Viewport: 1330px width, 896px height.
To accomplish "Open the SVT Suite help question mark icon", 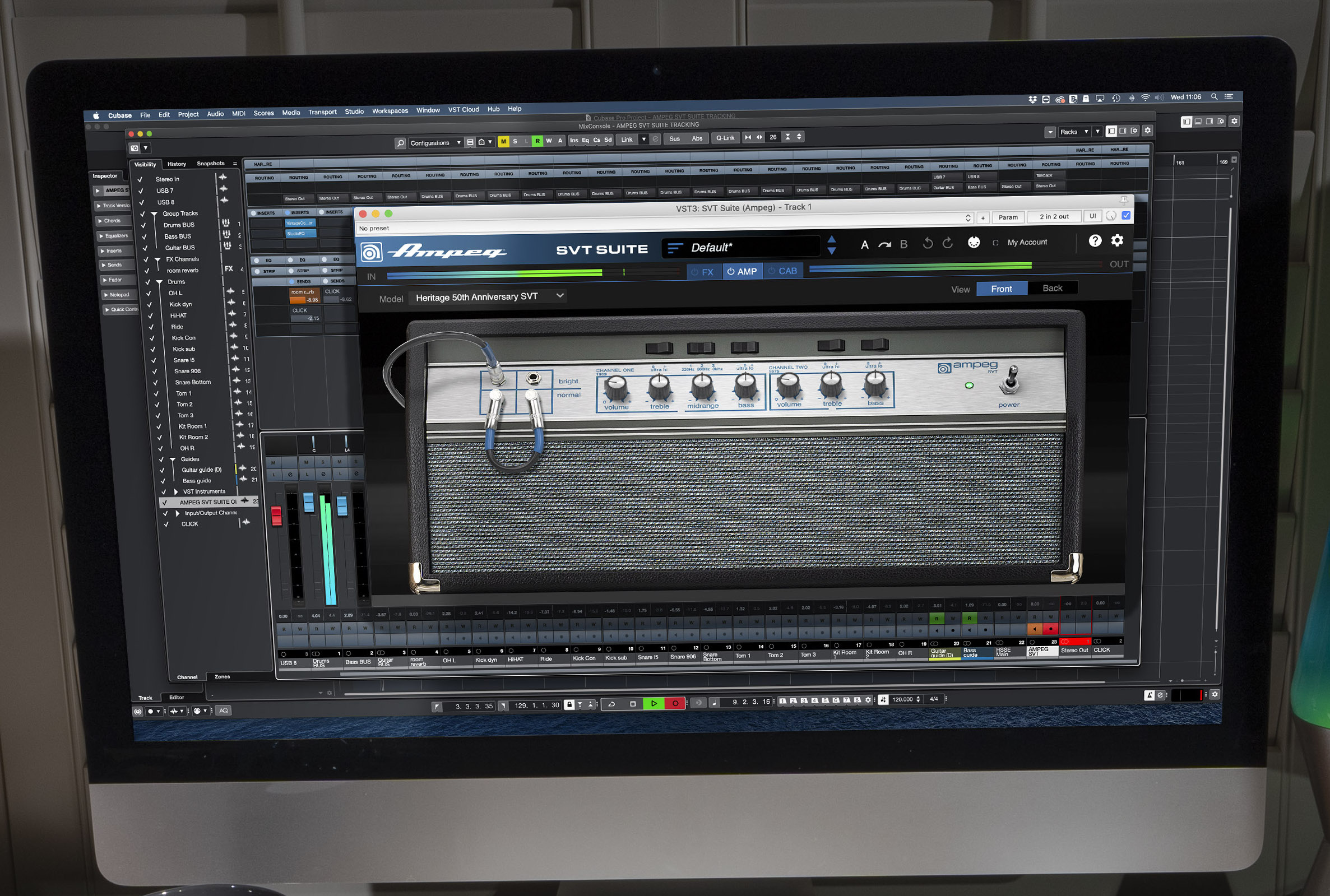I will 1096,242.
